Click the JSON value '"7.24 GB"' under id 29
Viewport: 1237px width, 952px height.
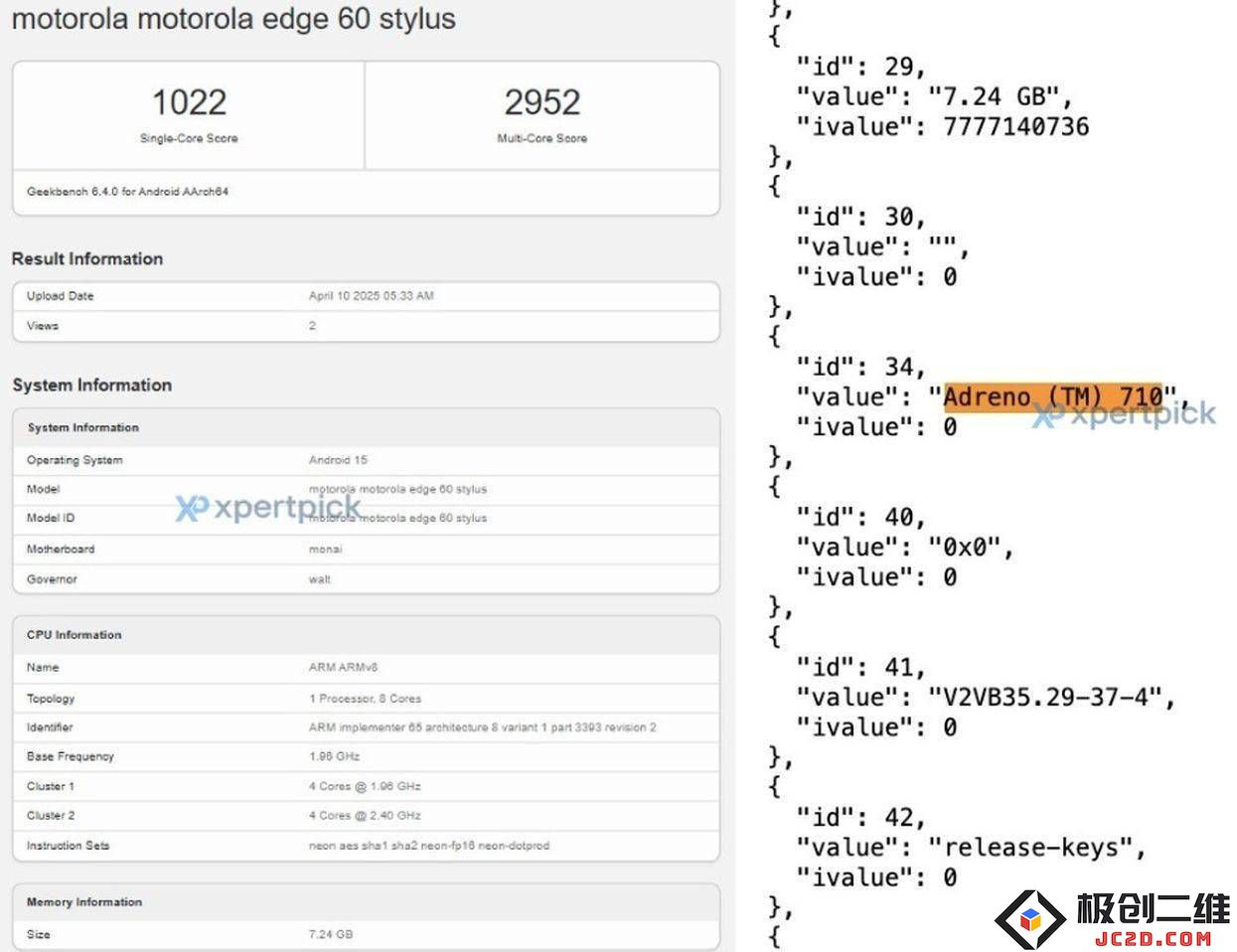point(1001,96)
